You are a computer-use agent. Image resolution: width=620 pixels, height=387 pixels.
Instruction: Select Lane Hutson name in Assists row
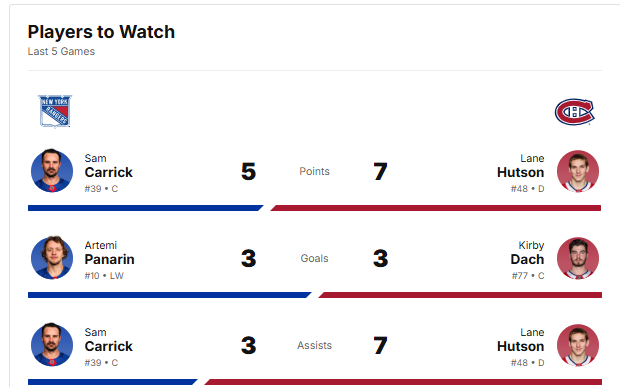tap(520, 340)
